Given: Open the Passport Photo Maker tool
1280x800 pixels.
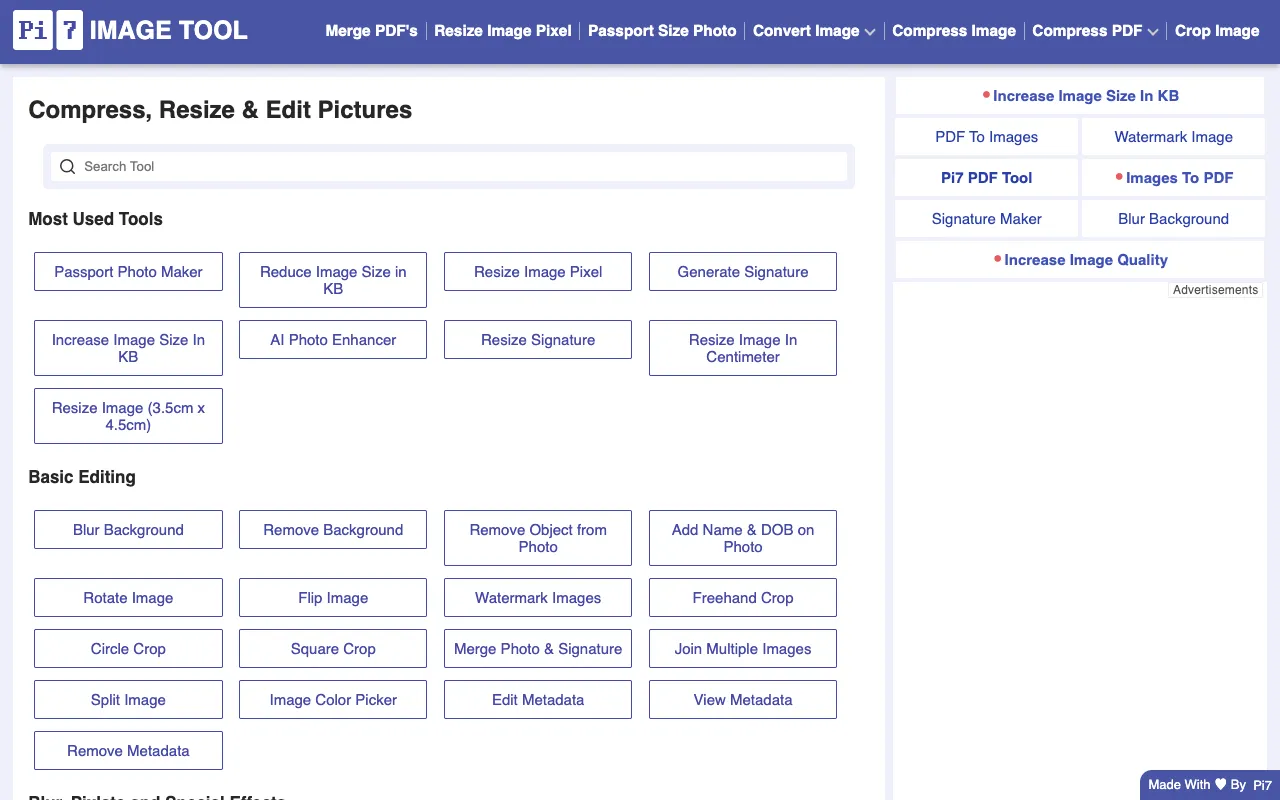Looking at the screenshot, I should pyautogui.click(x=128, y=271).
